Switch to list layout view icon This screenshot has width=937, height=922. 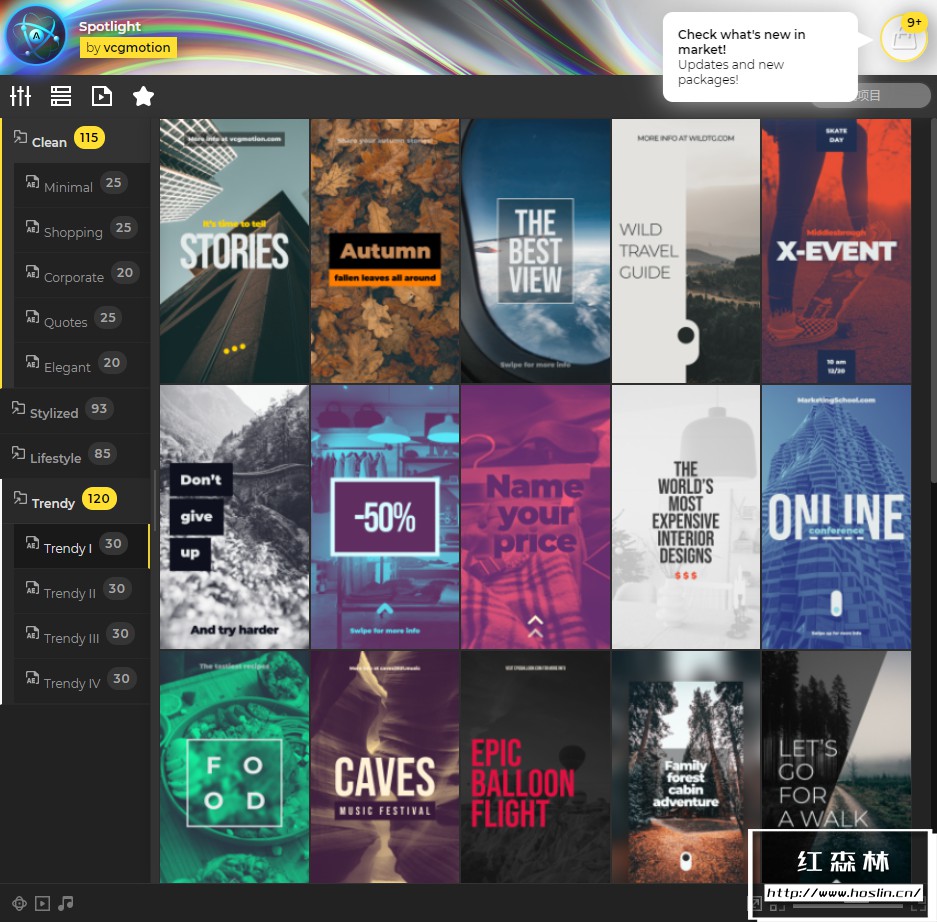tap(60, 96)
